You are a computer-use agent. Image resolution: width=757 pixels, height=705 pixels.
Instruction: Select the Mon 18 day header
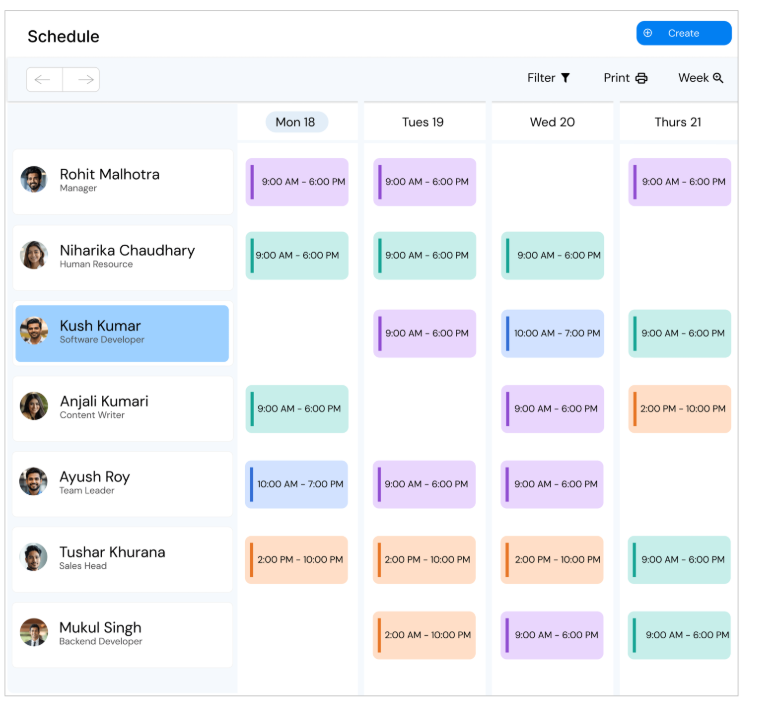pyautogui.click(x=296, y=122)
